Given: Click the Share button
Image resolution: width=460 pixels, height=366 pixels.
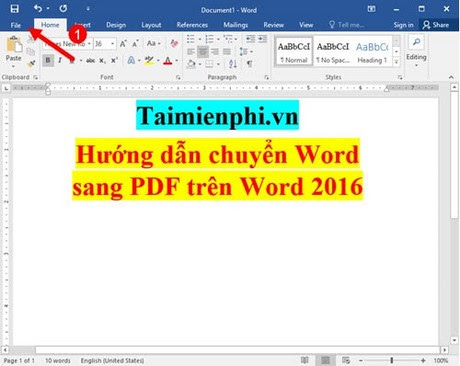Looking at the screenshot, I should 436,25.
